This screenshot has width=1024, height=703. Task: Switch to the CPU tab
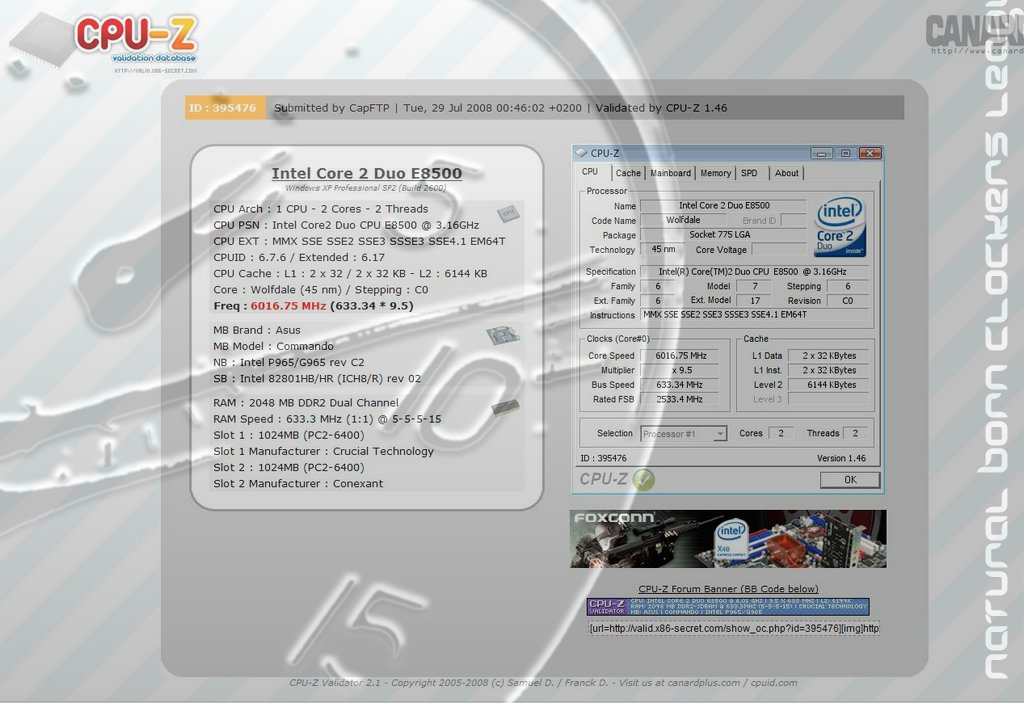click(x=590, y=172)
